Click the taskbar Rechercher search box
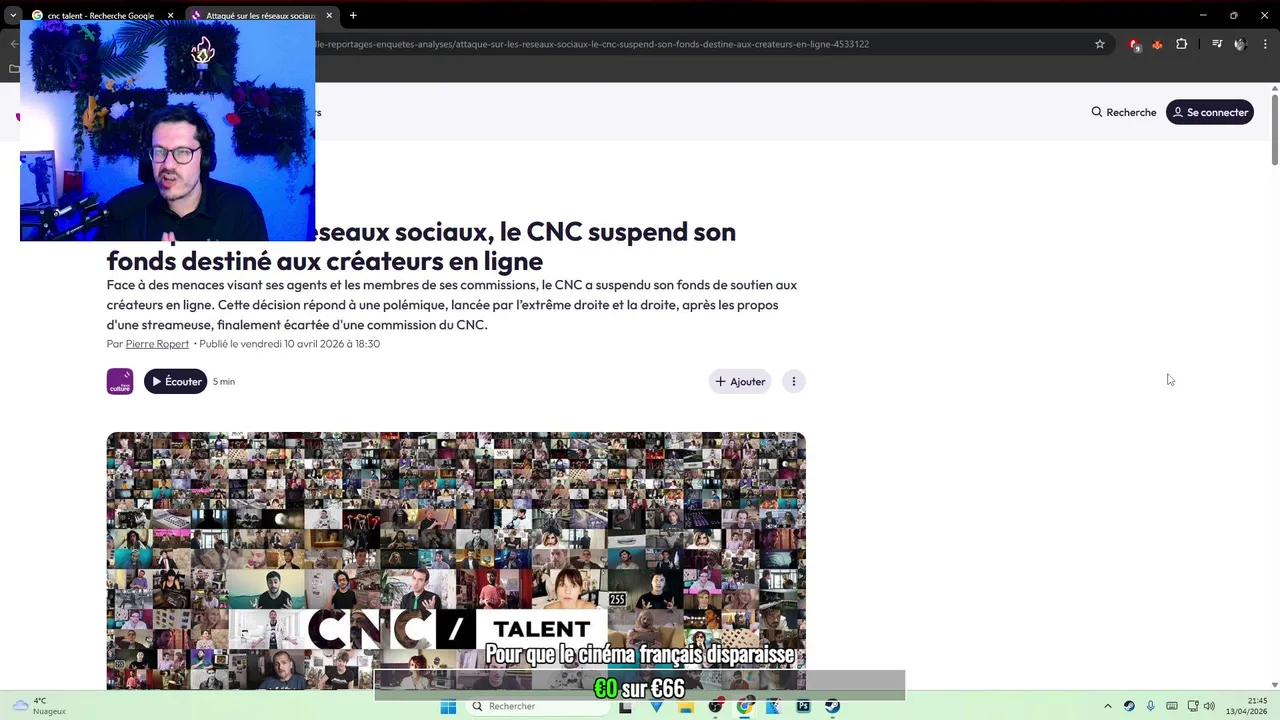Screen dimensions: 1280x720 tap(536, 706)
